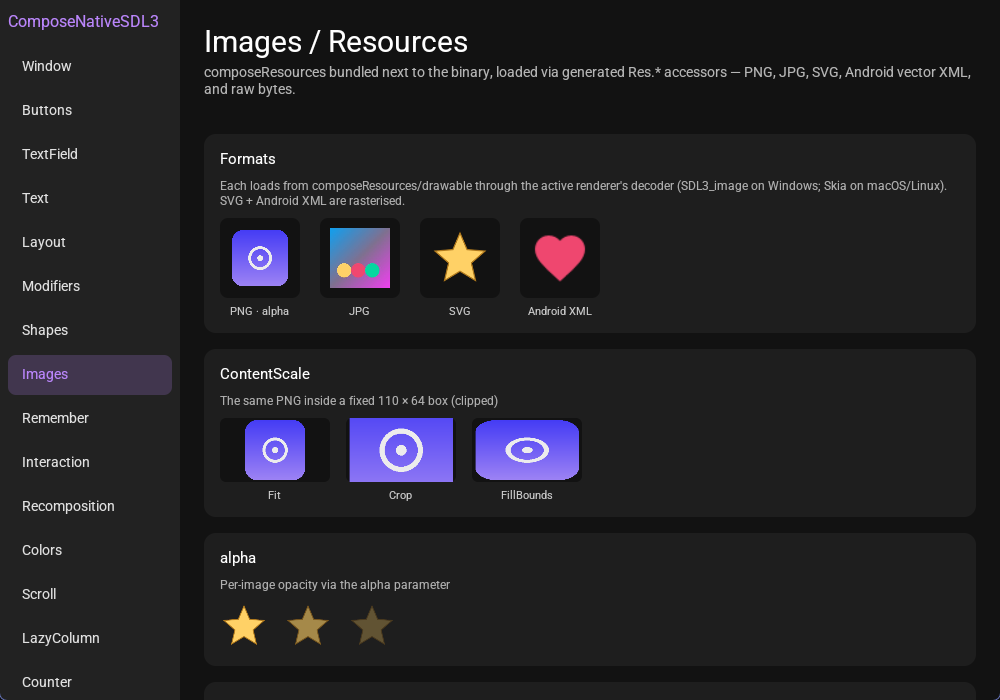Viewport: 1000px width, 700px height.
Task: Open the Recomposition page
Action: tap(90, 506)
